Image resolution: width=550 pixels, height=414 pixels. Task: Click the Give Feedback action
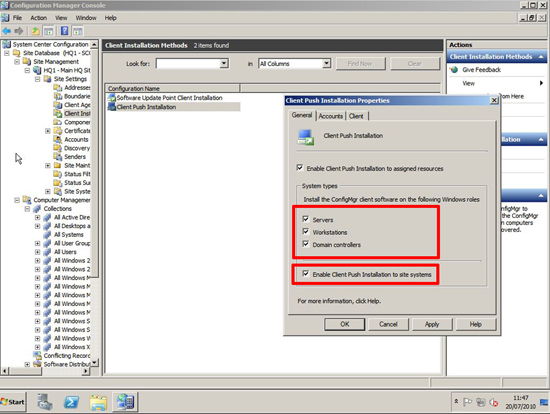(x=481, y=70)
